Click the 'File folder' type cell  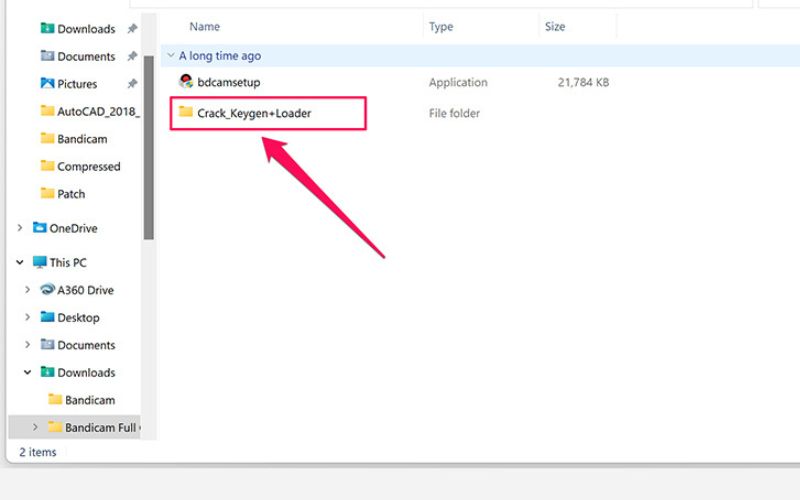(x=454, y=113)
